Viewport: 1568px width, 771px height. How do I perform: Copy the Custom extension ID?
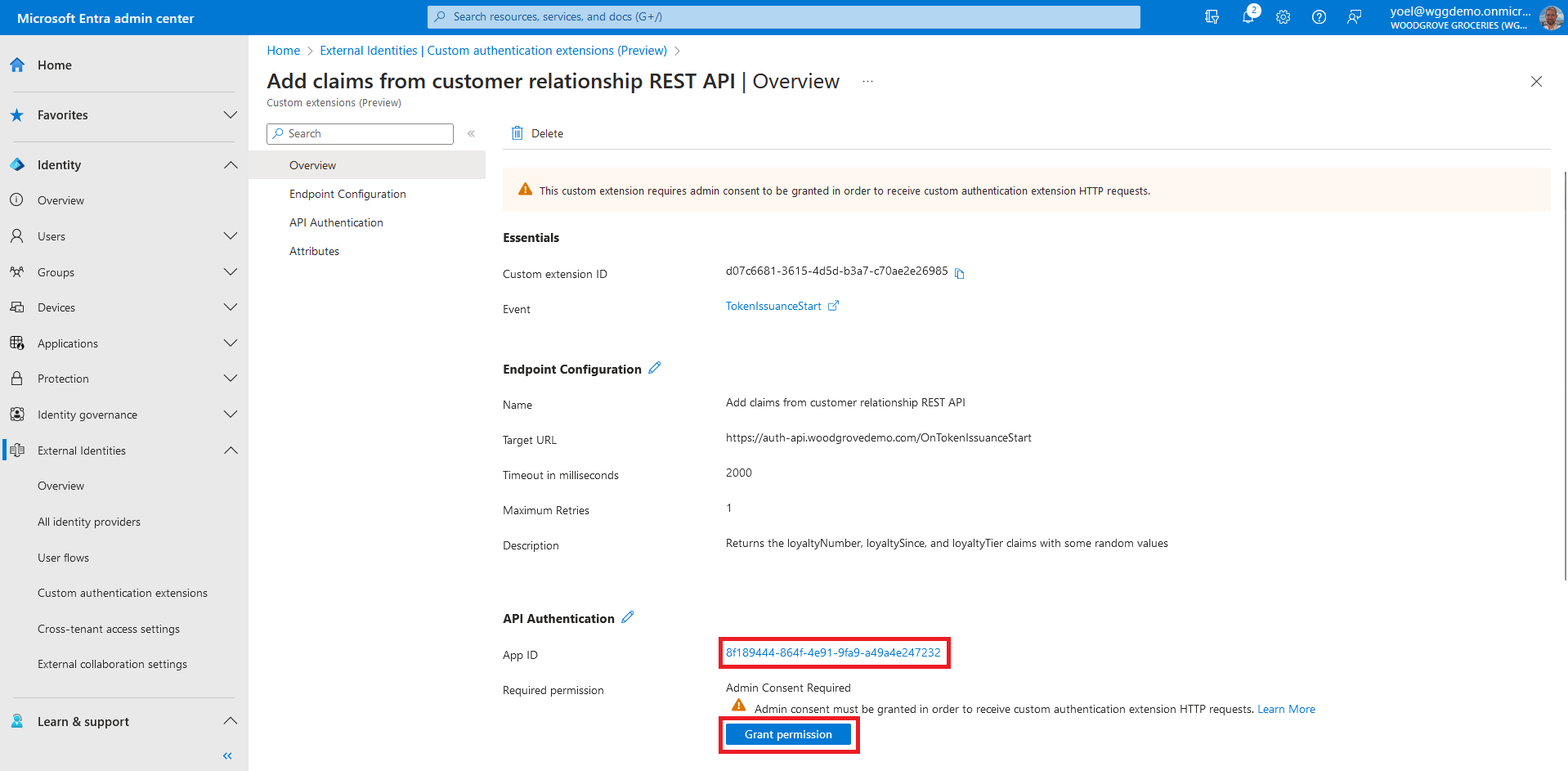click(960, 274)
